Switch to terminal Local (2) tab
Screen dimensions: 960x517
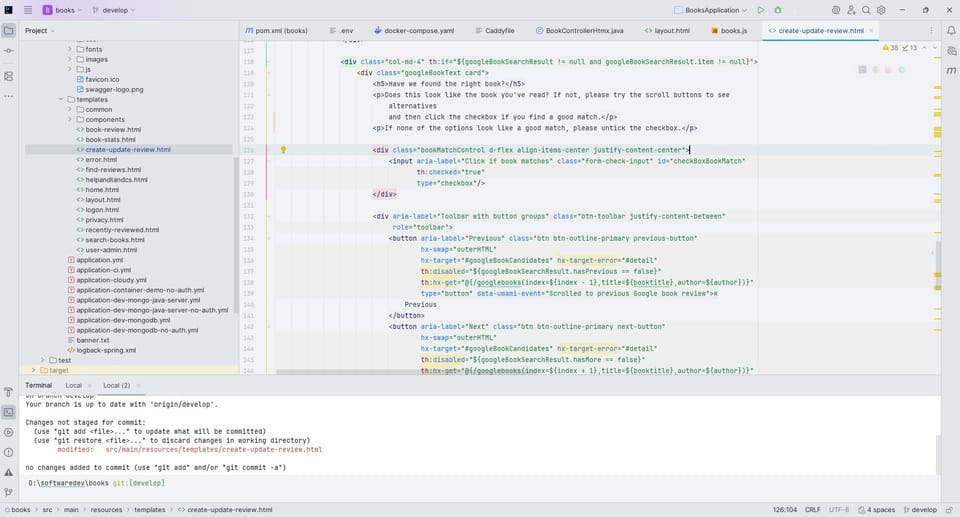point(116,385)
